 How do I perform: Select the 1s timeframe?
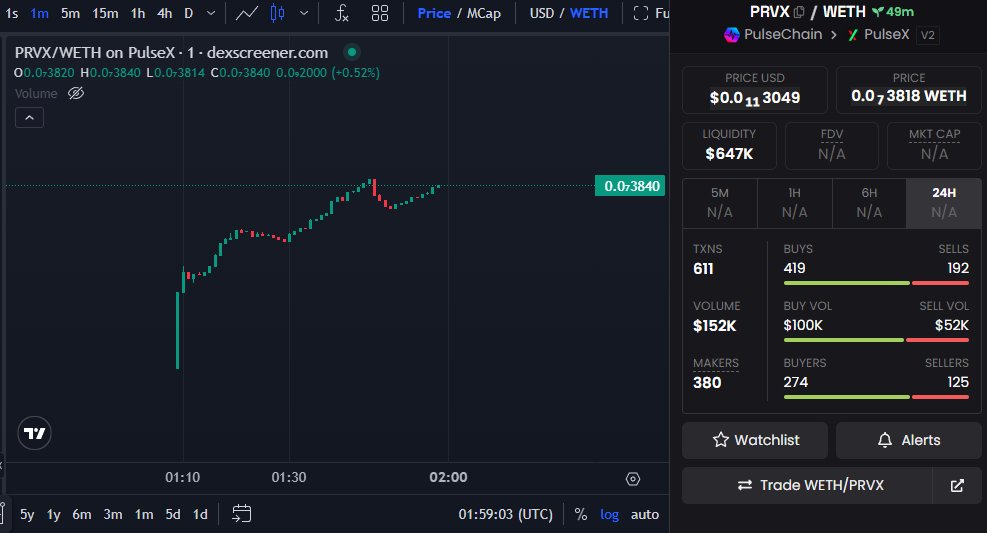[x=12, y=13]
